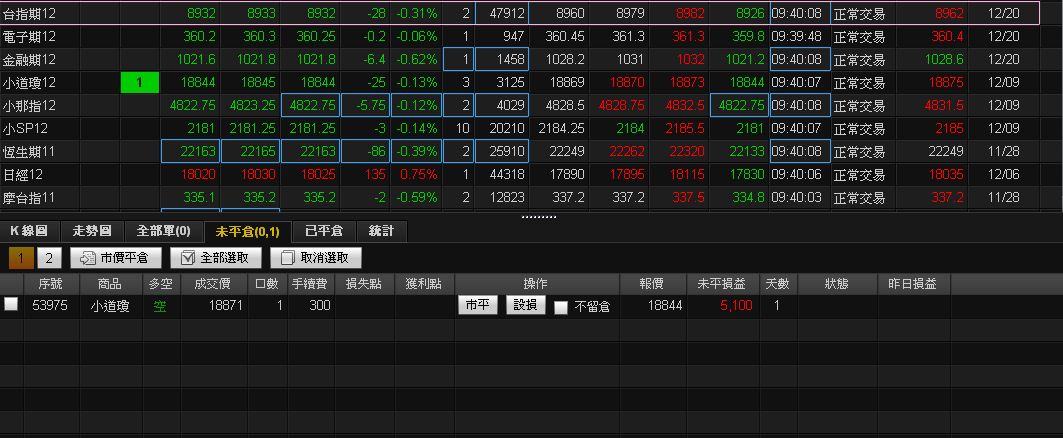Click the 口數 column header
The image size is (1063, 438).
coord(267,284)
